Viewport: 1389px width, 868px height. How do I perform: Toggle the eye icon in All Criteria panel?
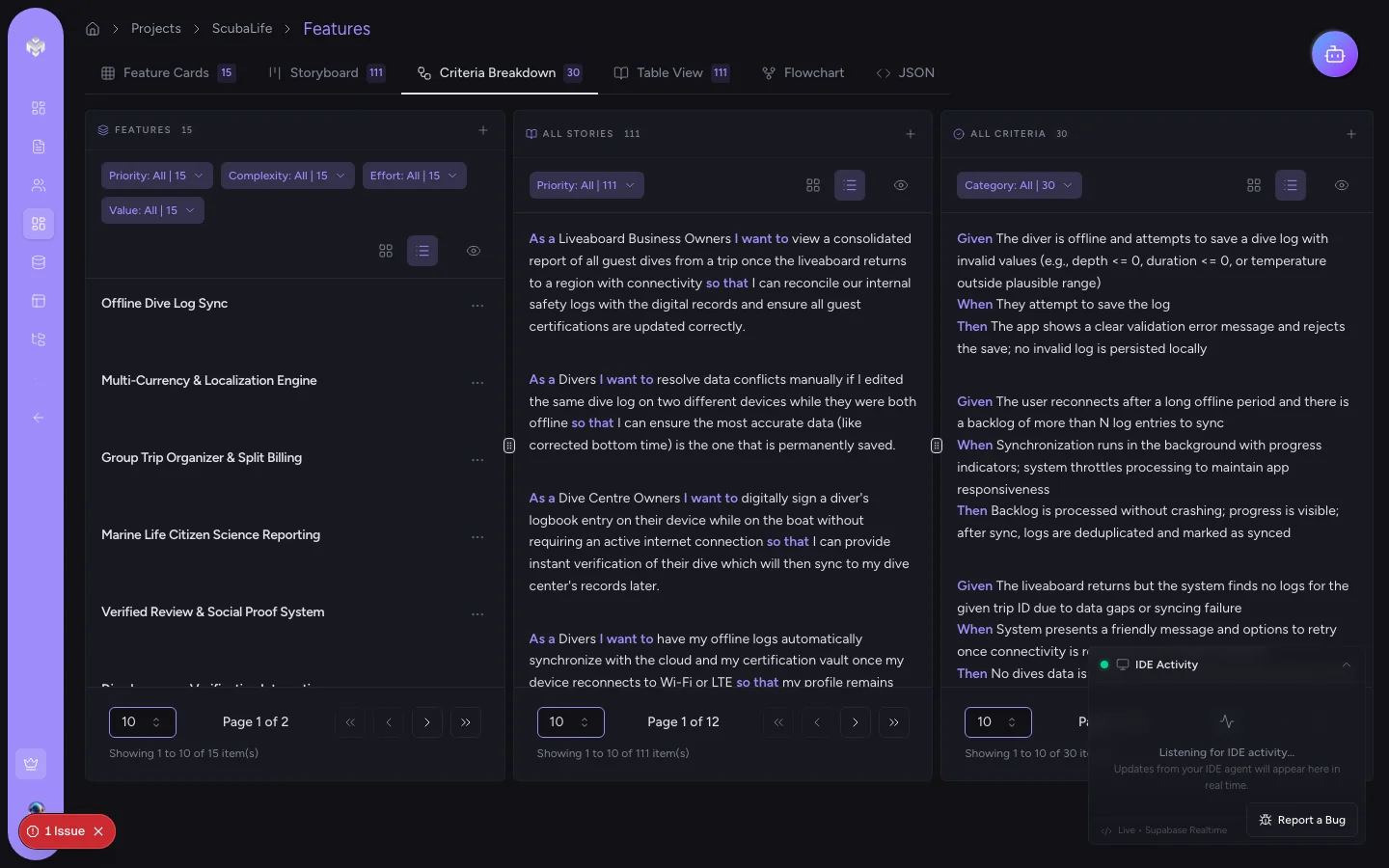[x=1342, y=185]
